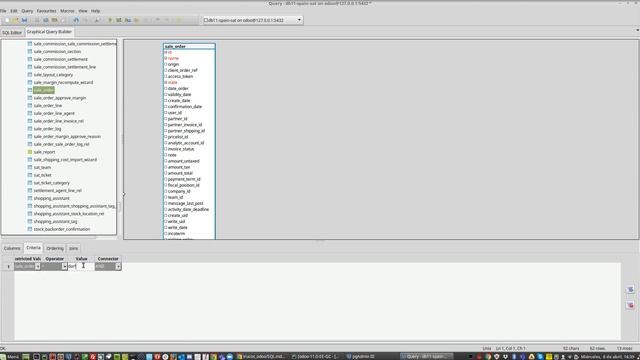Click the Explain query icon

(x=137, y=20)
